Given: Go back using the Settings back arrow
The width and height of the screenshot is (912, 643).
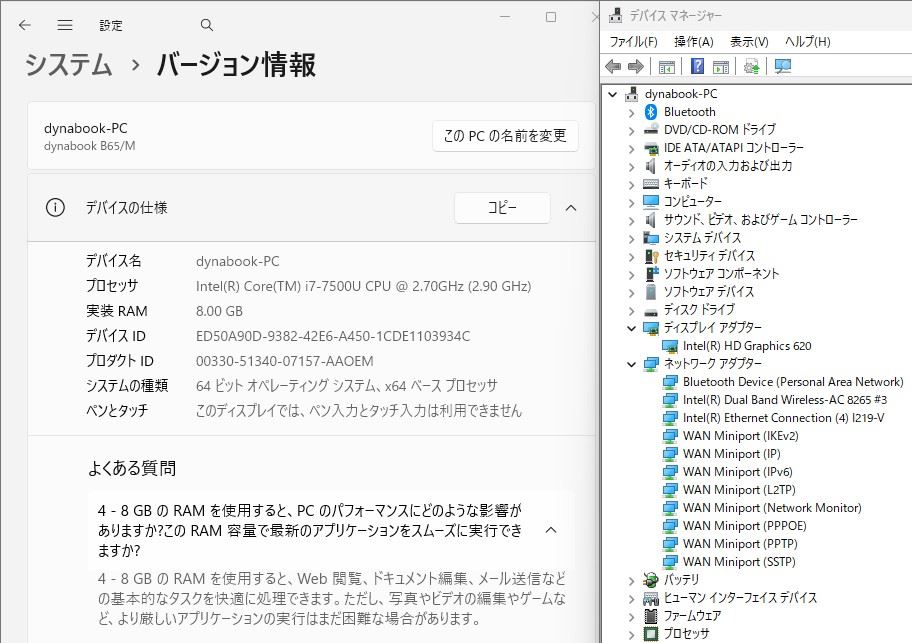Looking at the screenshot, I should pyautogui.click(x=25, y=25).
